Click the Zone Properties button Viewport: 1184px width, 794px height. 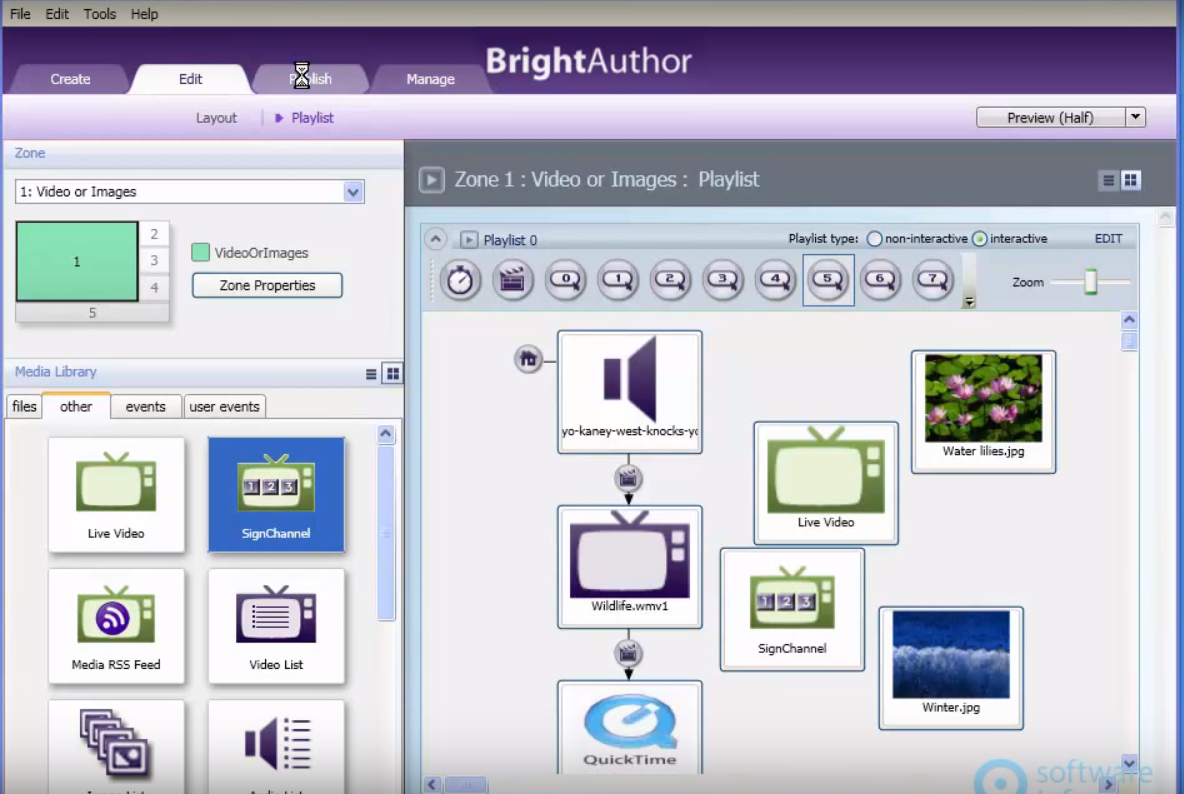pyautogui.click(x=266, y=285)
